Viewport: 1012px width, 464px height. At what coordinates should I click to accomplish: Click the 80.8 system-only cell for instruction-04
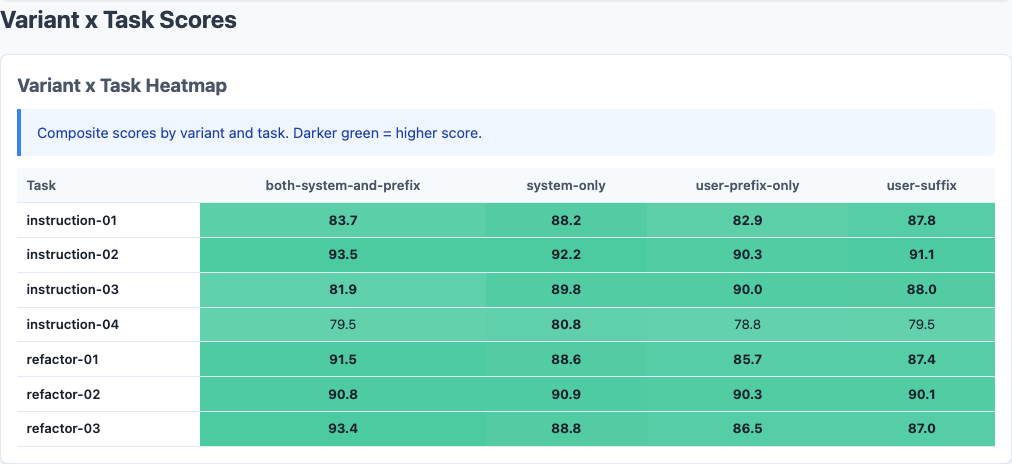pyautogui.click(x=566, y=324)
